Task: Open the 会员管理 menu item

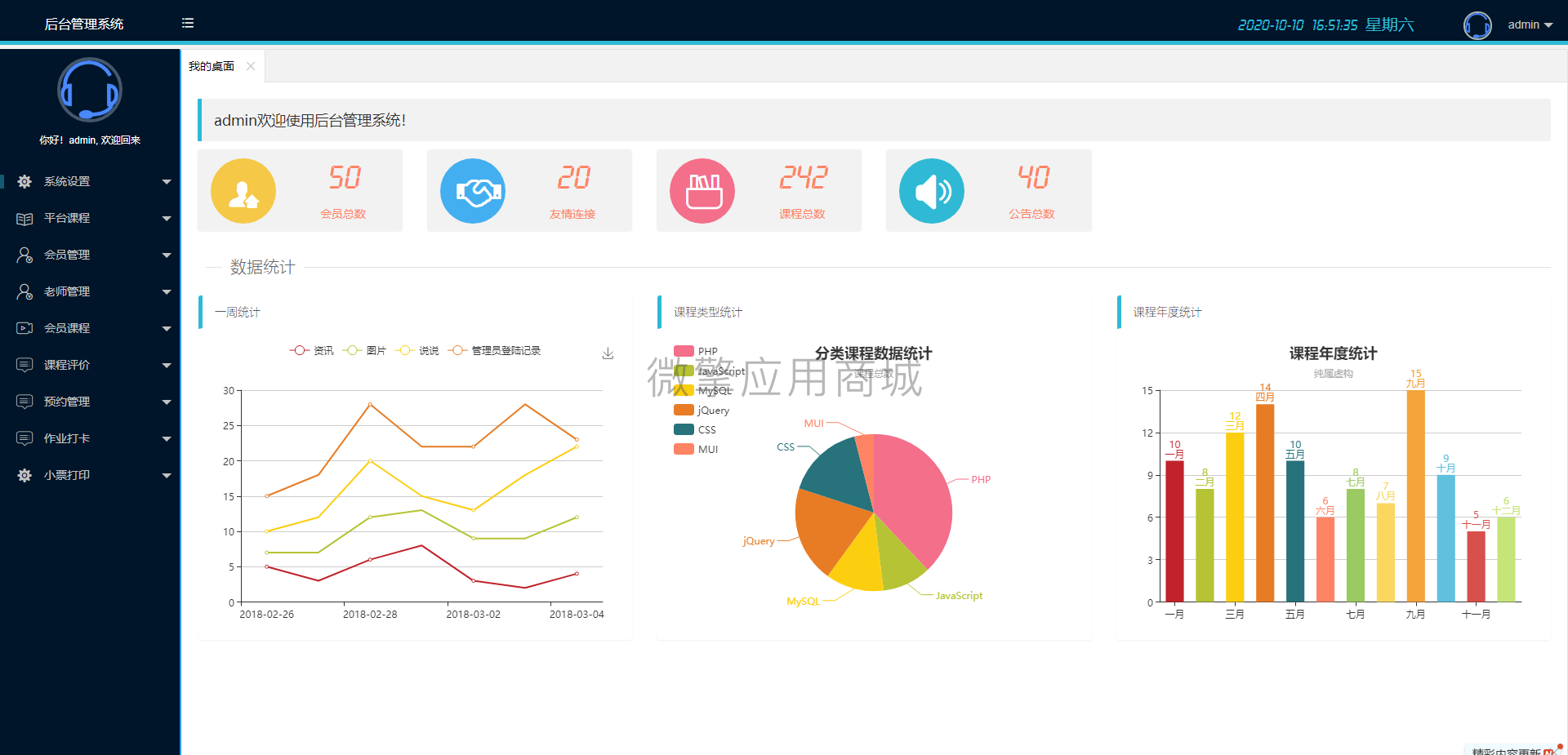Action: (90, 255)
